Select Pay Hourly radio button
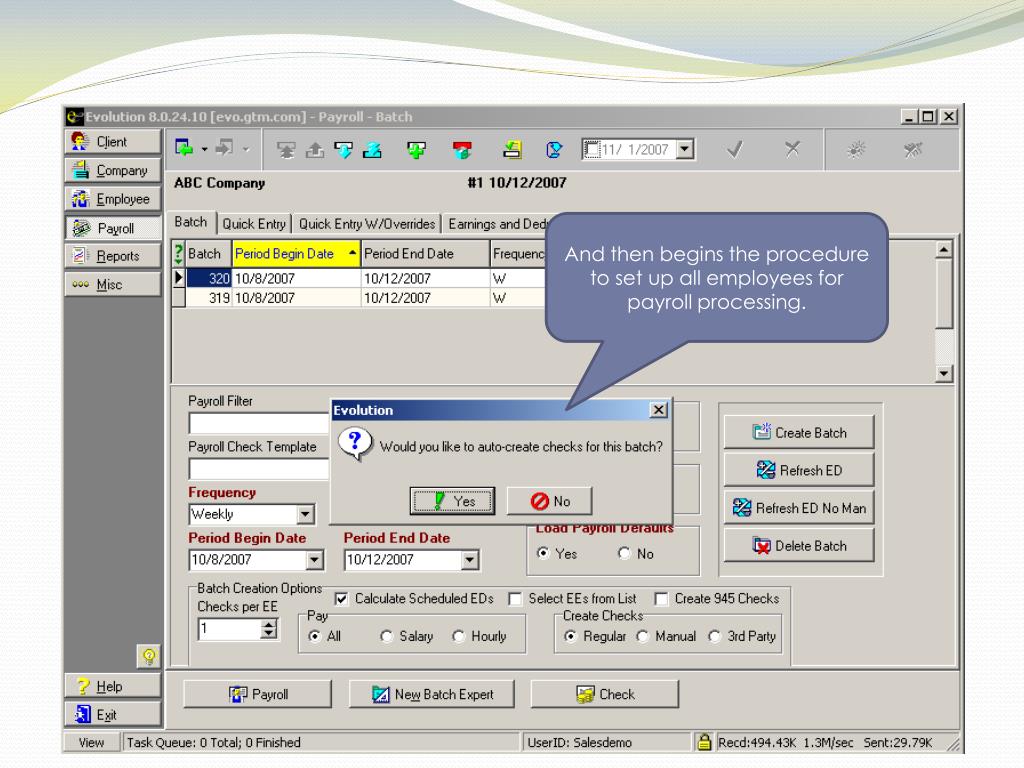 458,636
